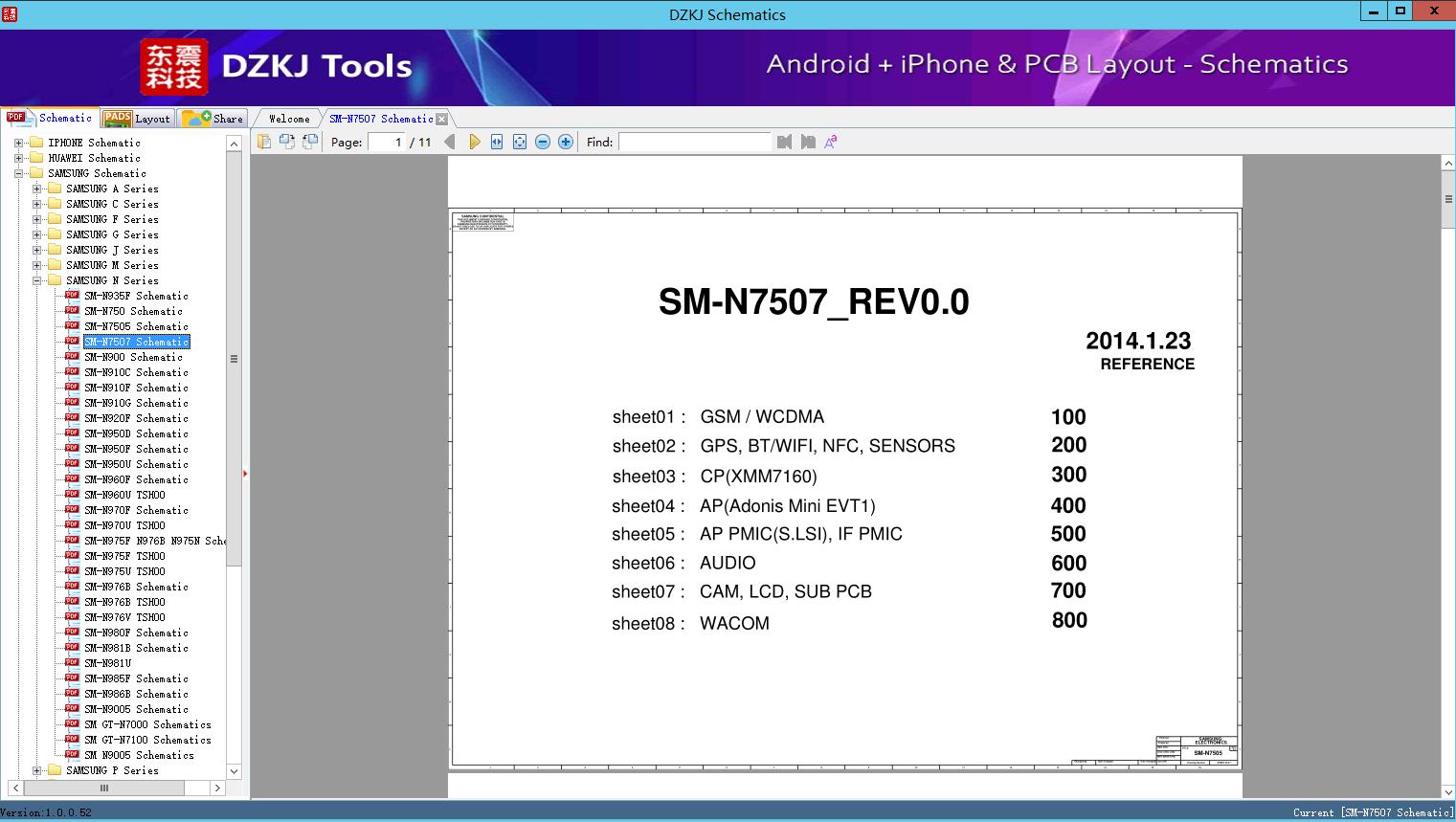Expand the HUAWEI Schematic folder
The width and height of the screenshot is (1456, 822).
click(18, 158)
